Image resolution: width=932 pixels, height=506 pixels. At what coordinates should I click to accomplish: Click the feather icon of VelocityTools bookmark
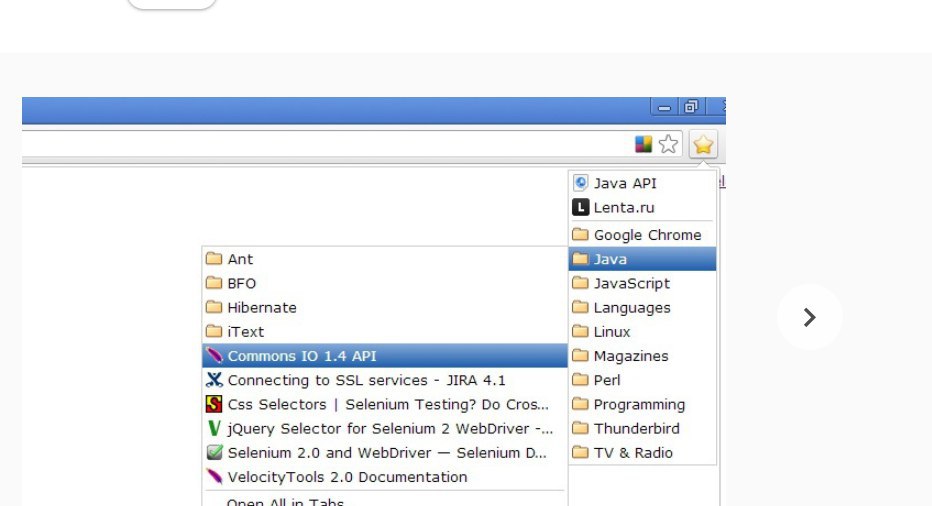tap(214, 477)
